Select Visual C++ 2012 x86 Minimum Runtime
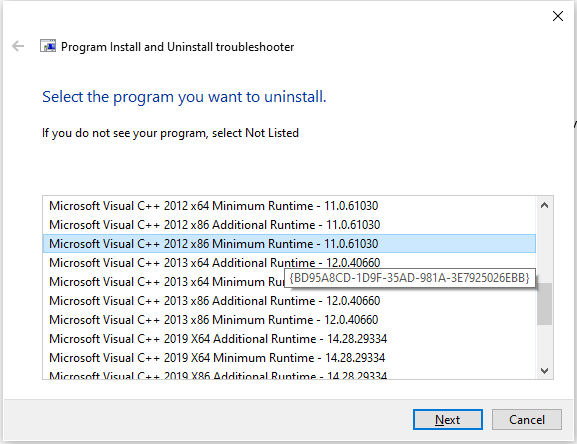Screen dimensions: 577x444 click(x=289, y=244)
